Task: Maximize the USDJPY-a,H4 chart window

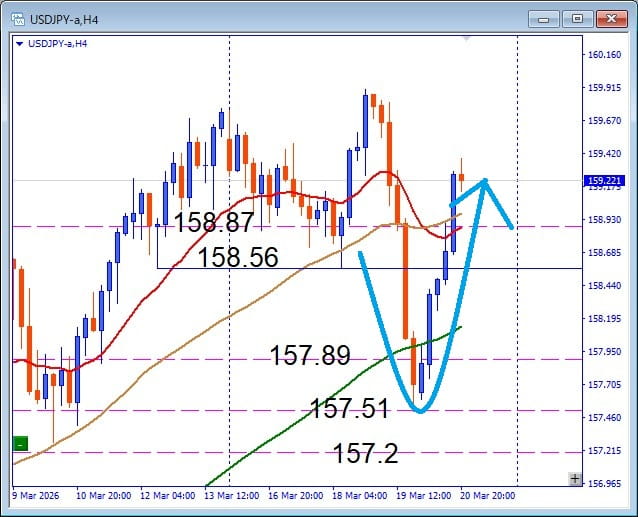Action: pyautogui.click(x=577, y=19)
